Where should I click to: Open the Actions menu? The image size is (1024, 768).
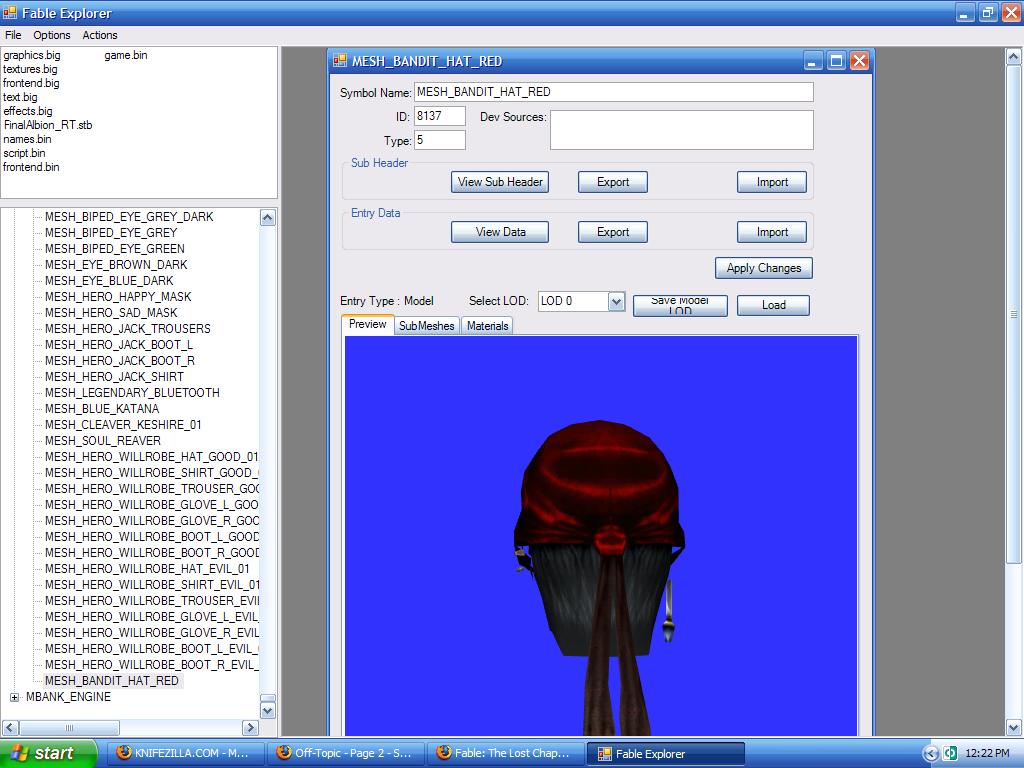pos(99,35)
